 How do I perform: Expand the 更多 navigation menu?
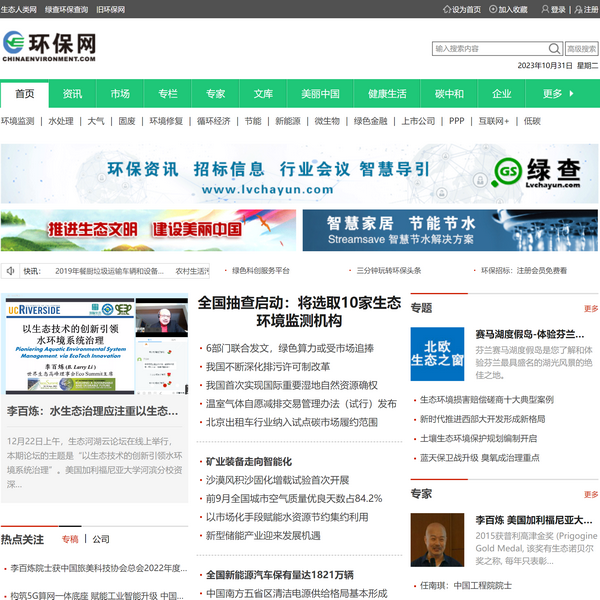pyautogui.click(x=560, y=94)
